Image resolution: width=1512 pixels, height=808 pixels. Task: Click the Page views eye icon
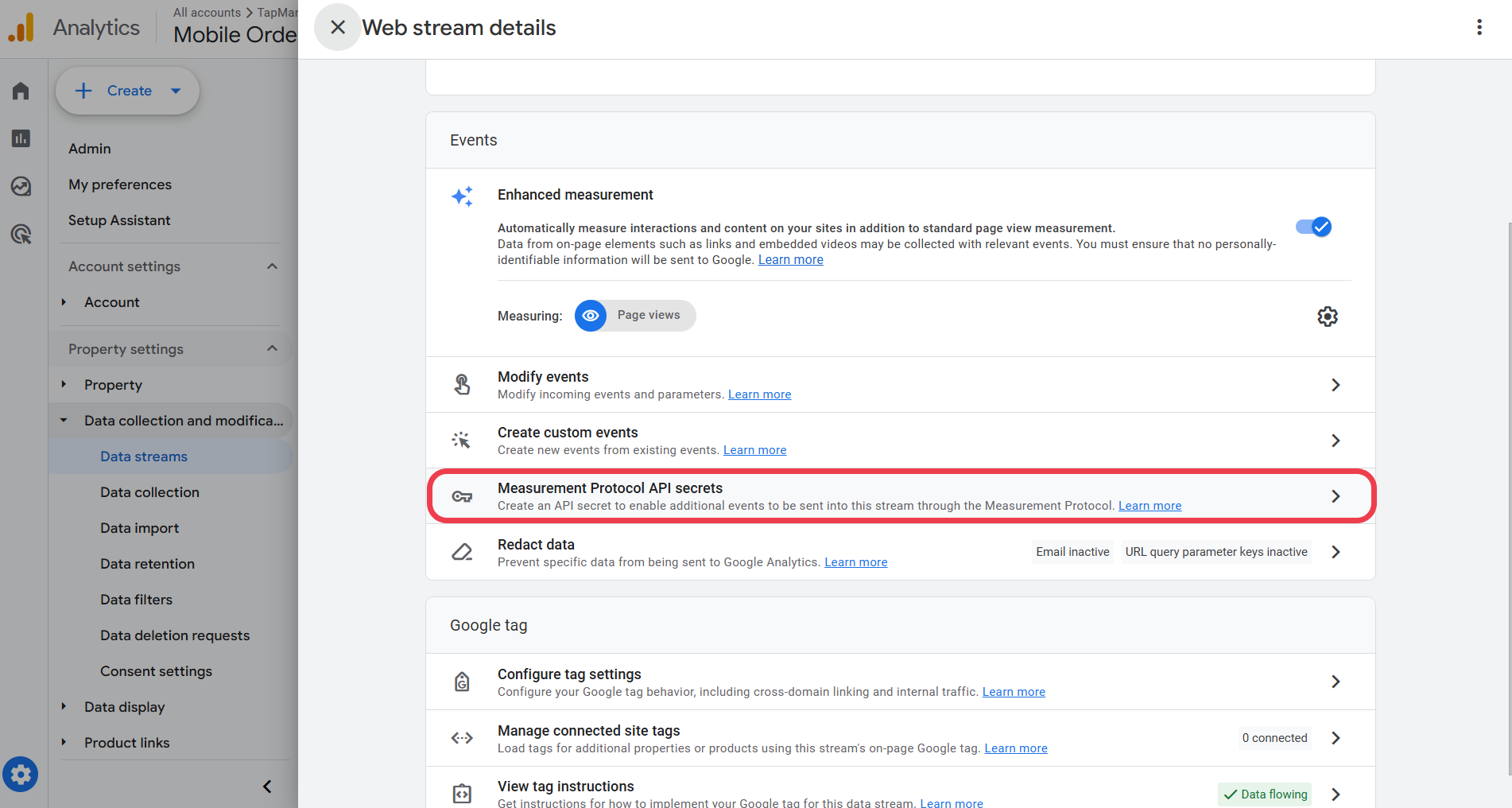[591, 316]
